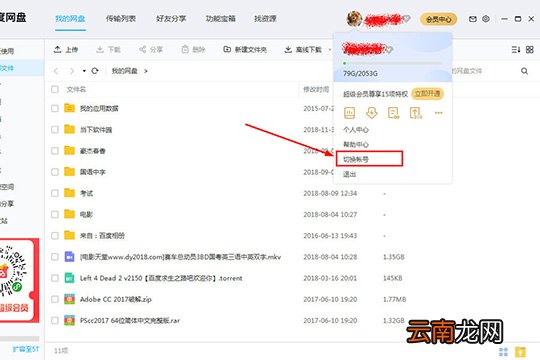Click the folder icon of 当下软件园
Screen dimensions: 540x360
coord(69,130)
